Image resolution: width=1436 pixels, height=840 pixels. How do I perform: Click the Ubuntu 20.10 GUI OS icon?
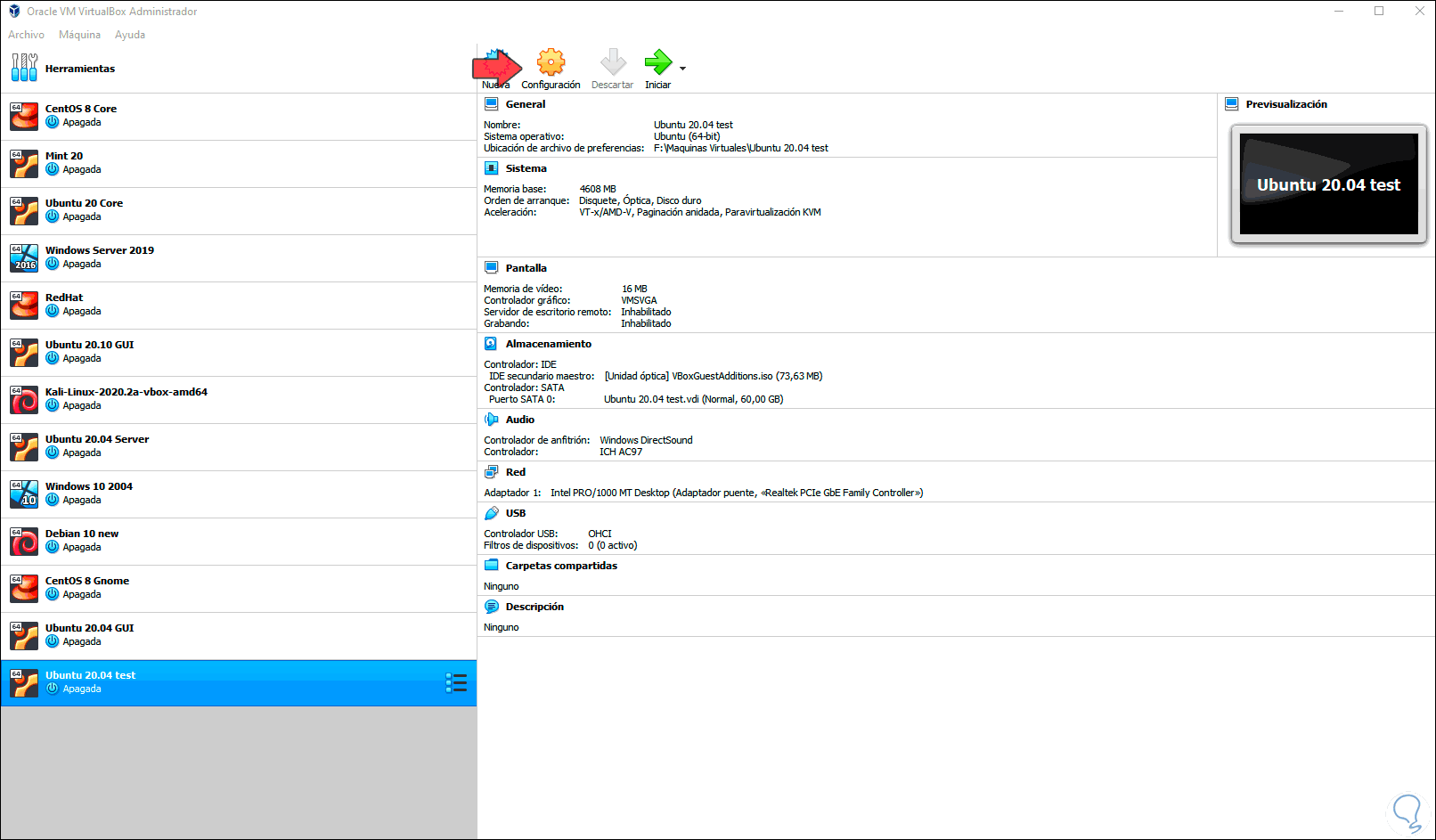click(x=24, y=352)
